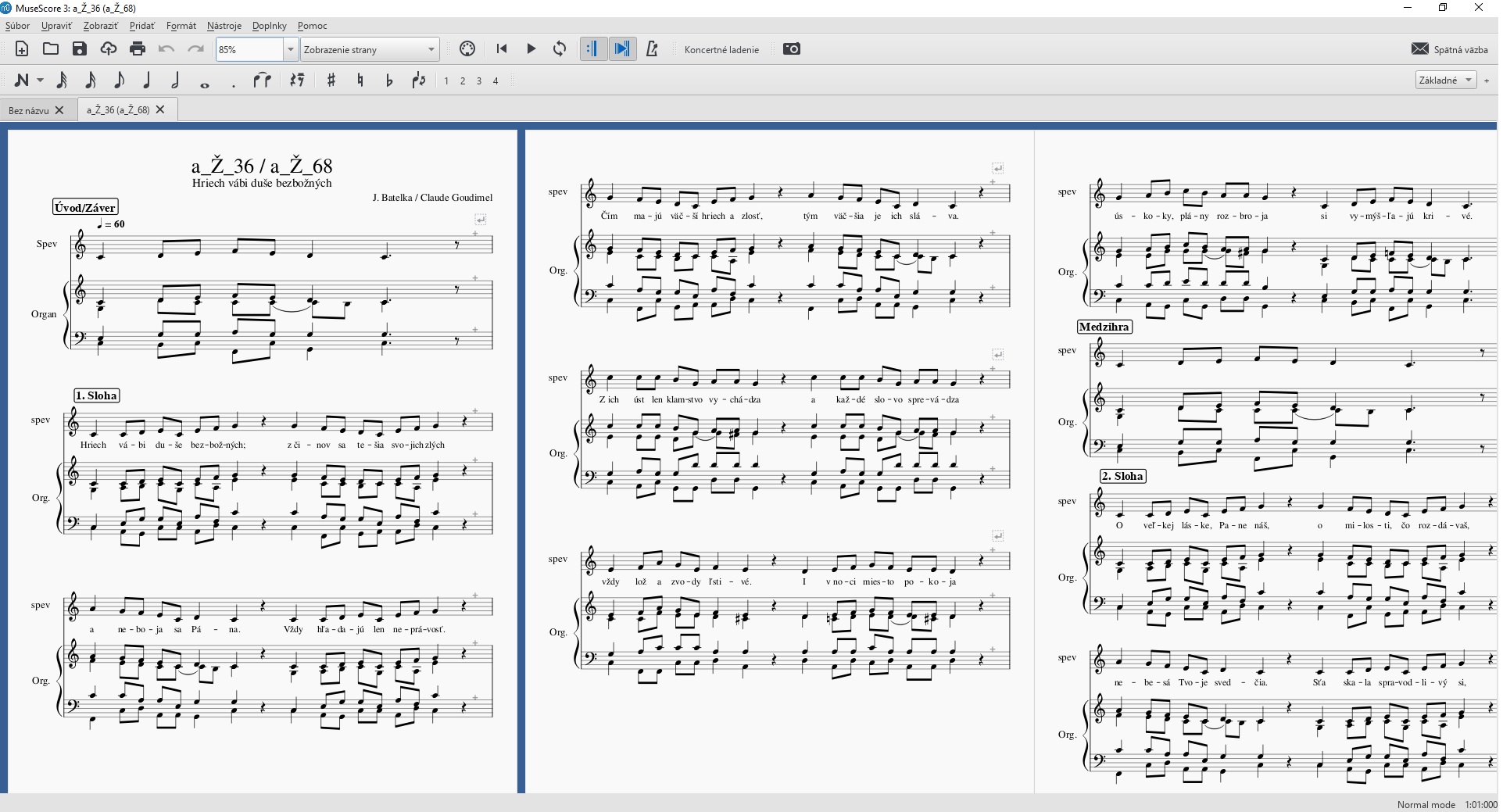Viewport: 1503px width, 812px height.
Task: Select the 1. Sloha rehearsal mark
Action: click(x=97, y=395)
